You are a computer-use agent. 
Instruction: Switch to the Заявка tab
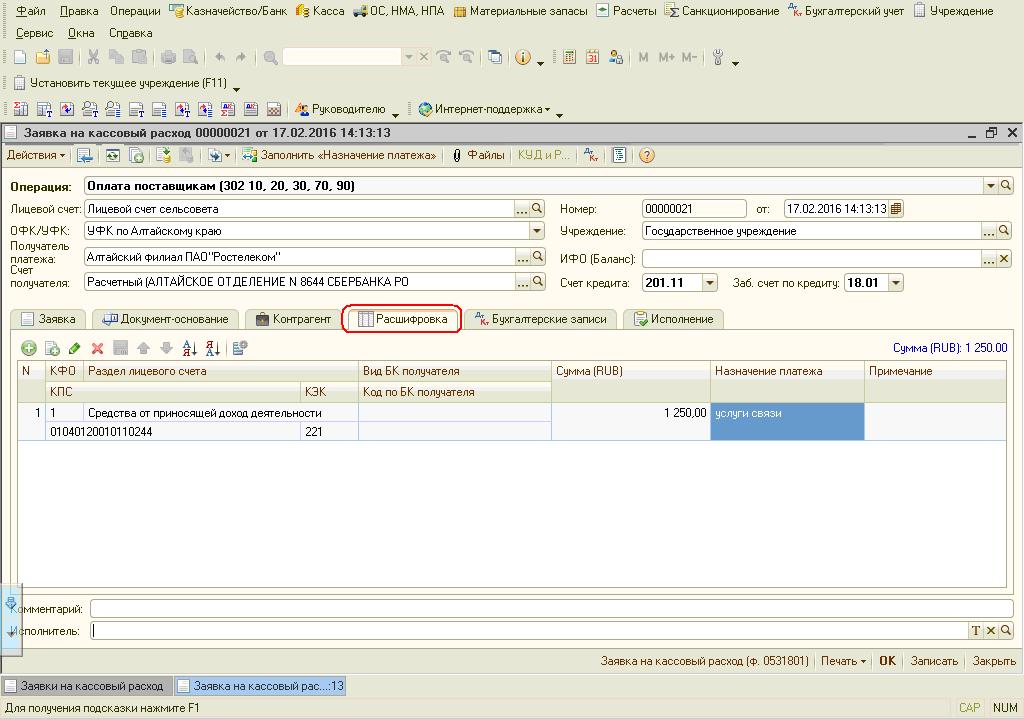pyautogui.click(x=48, y=319)
